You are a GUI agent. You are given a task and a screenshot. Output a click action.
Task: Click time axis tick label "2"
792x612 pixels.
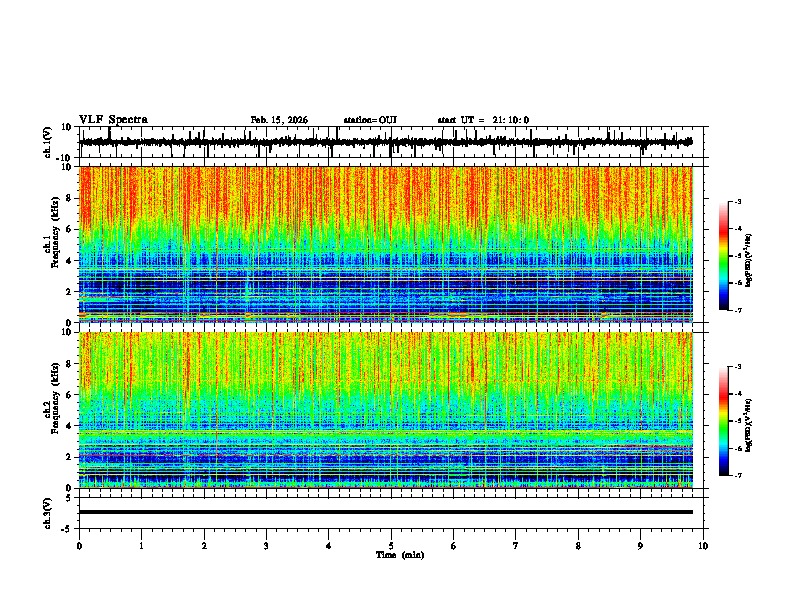click(x=204, y=546)
